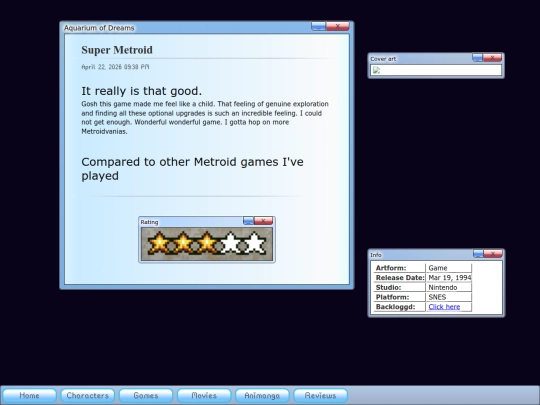540x405 pixels.
Task: Close the Rating window
Action: click(263, 220)
